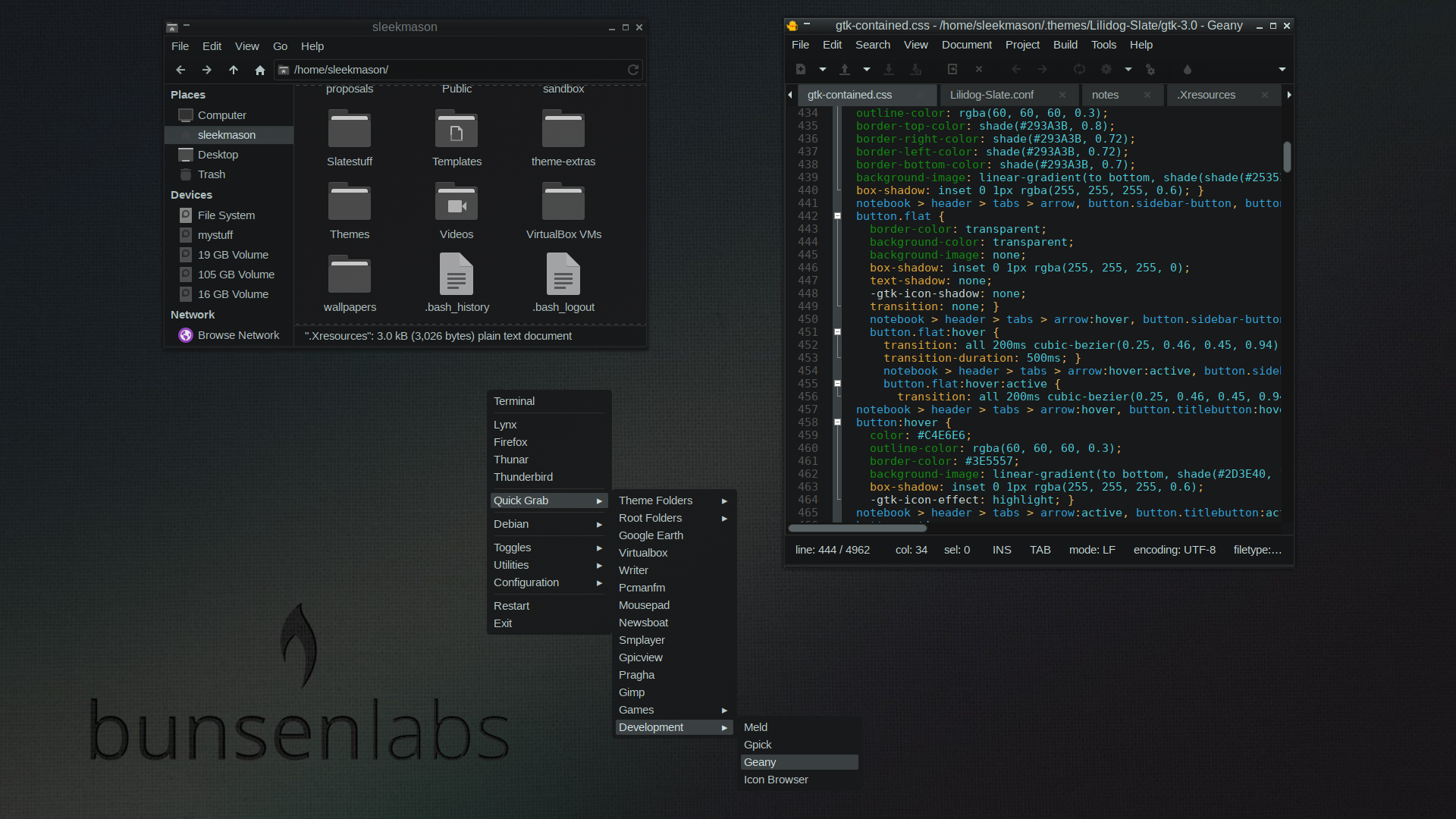
Task: Click Geany's vertical scrollbar handle
Action: point(1287,156)
